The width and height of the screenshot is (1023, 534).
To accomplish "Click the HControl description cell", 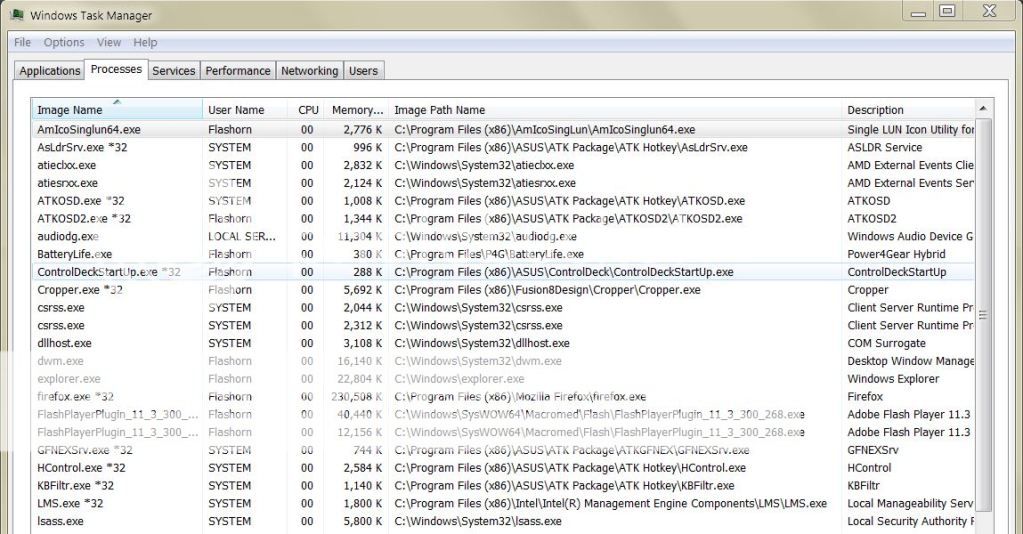I will (x=869, y=467).
